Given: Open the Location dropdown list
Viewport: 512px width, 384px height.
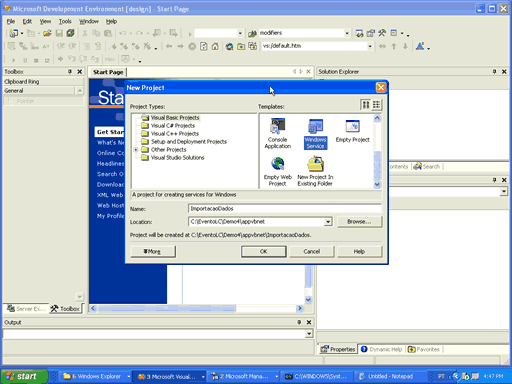Looking at the screenshot, I should (x=328, y=222).
